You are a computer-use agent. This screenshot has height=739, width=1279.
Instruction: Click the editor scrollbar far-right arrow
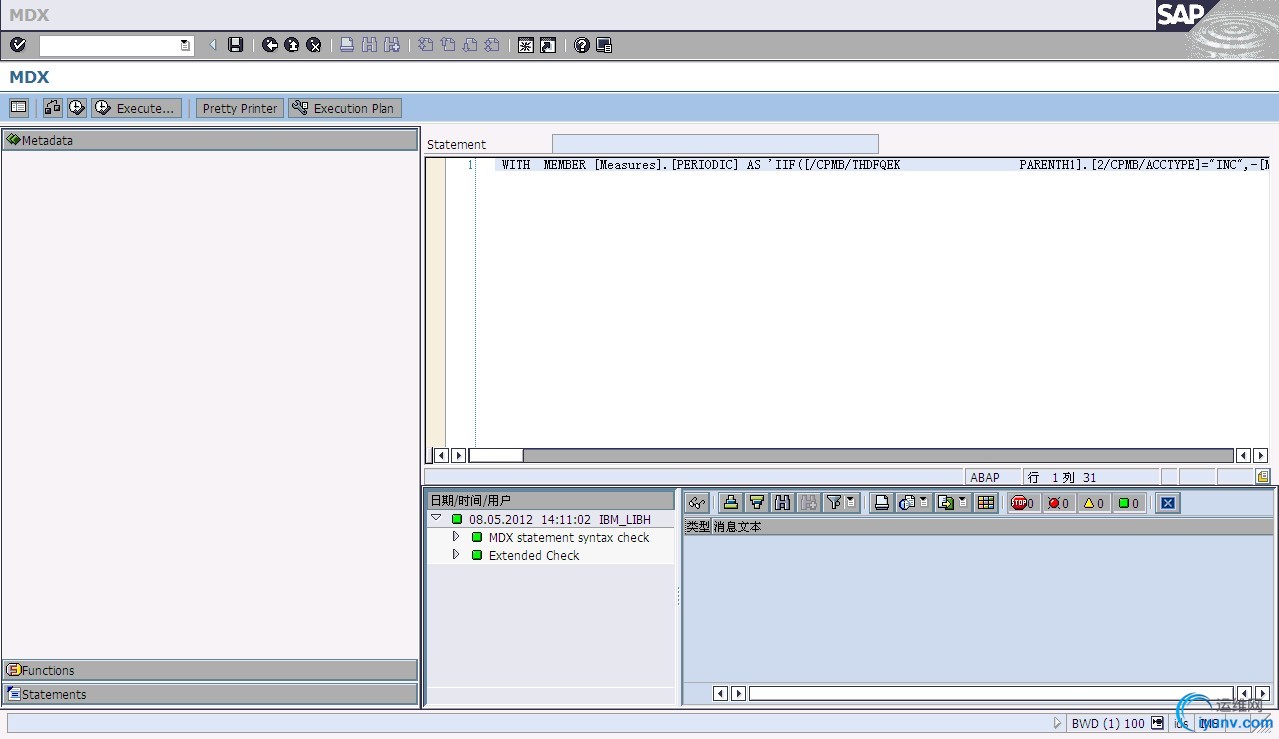coord(1260,455)
